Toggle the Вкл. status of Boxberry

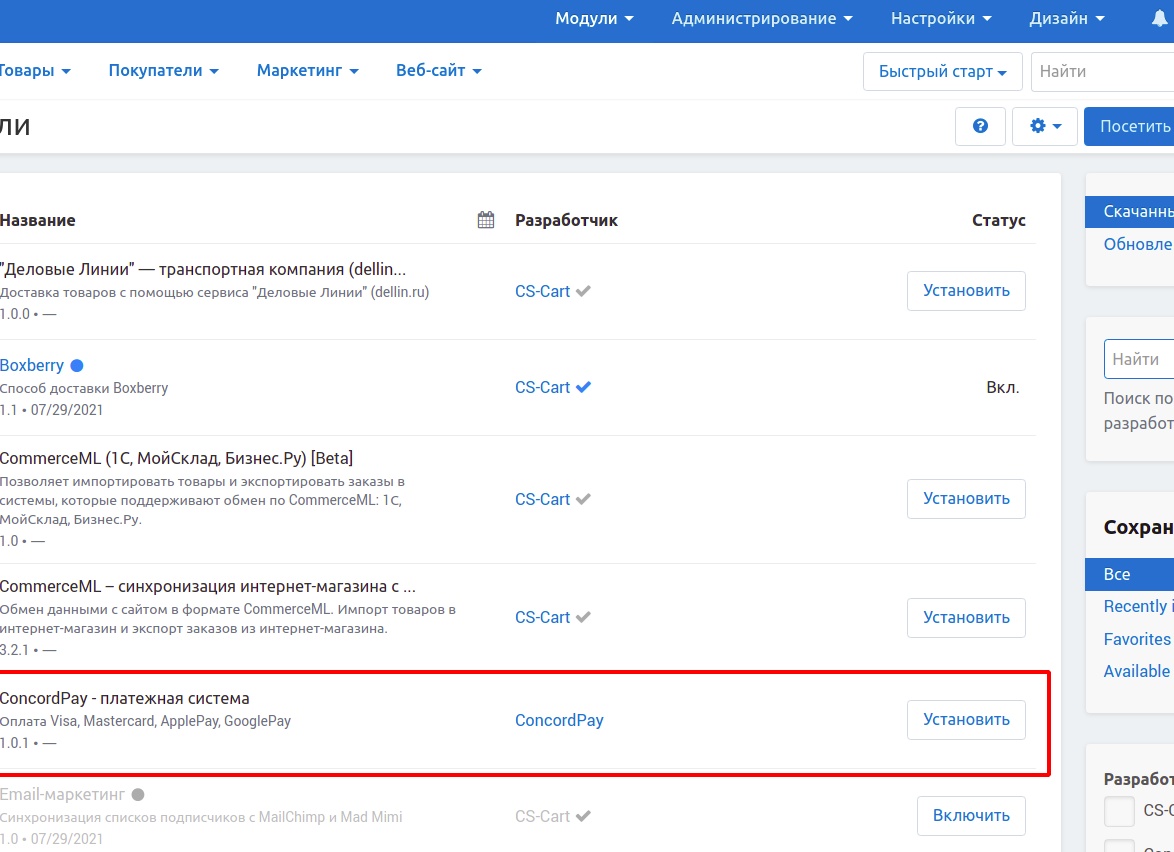(1003, 387)
